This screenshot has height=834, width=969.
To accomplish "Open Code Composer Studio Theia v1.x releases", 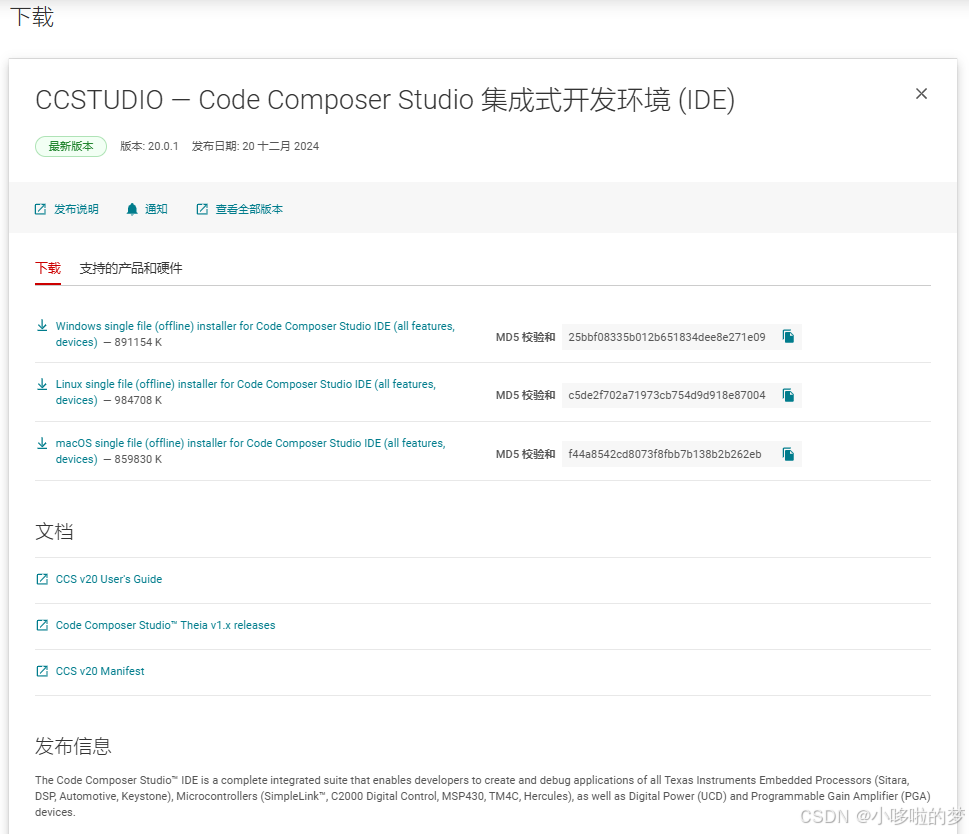I will pos(166,625).
